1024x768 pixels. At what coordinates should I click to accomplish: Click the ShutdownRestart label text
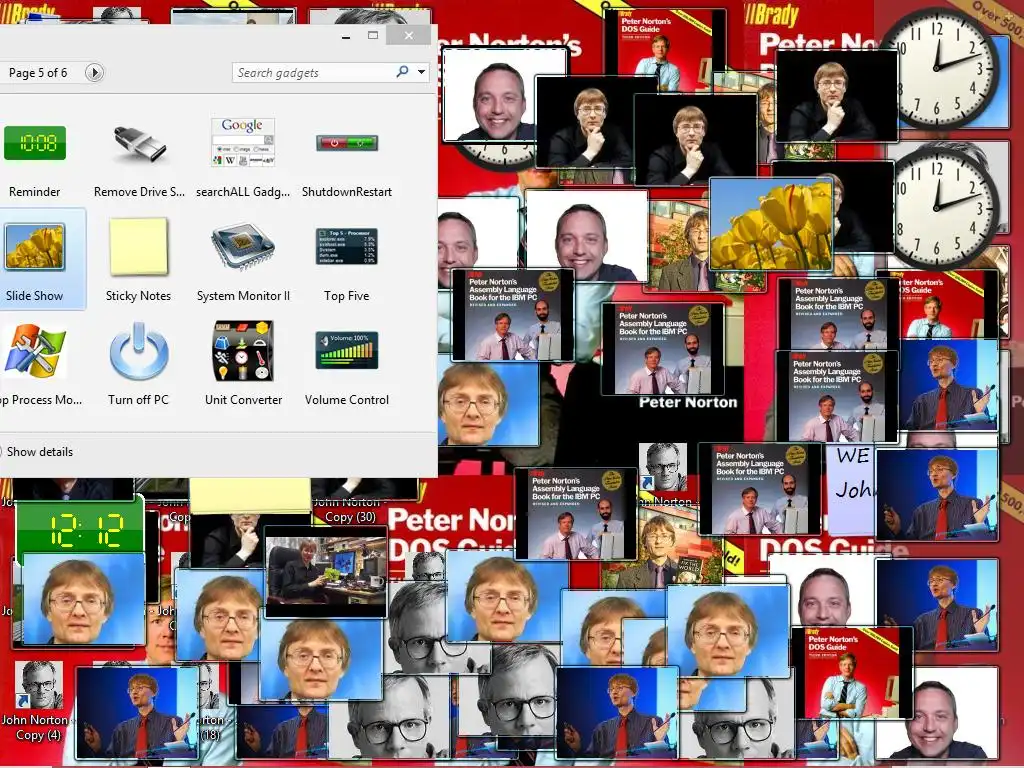click(x=347, y=192)
